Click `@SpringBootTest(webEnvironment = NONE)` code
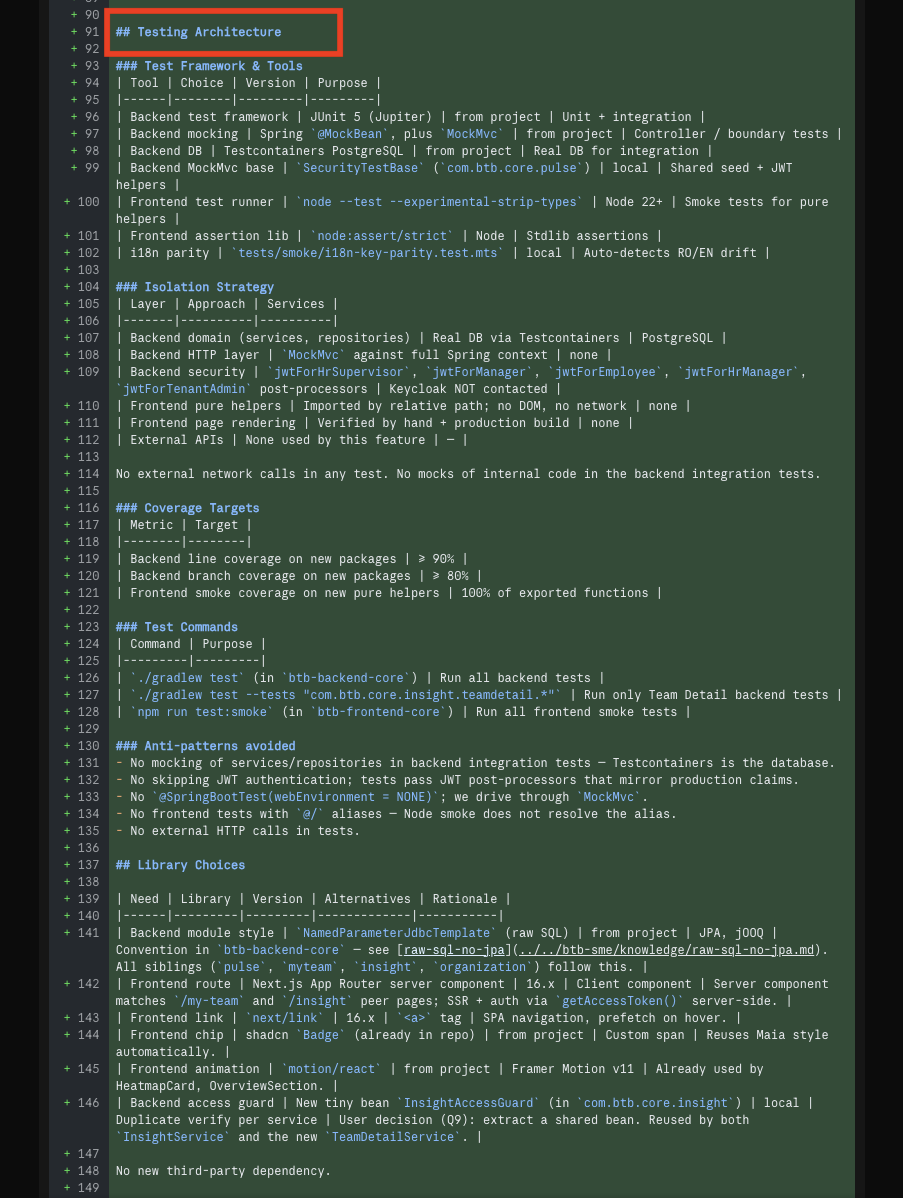 [296, 797]
